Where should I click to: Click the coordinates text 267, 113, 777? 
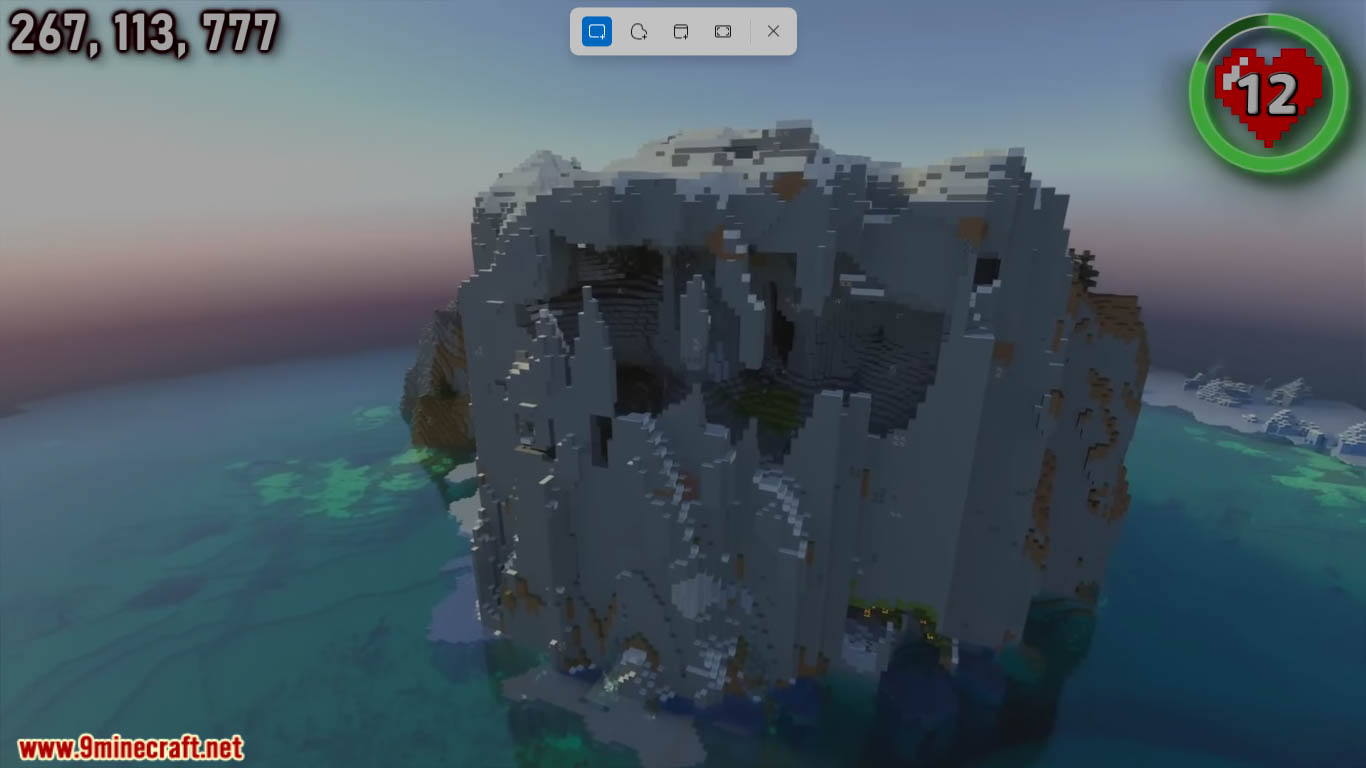[143, 33]
